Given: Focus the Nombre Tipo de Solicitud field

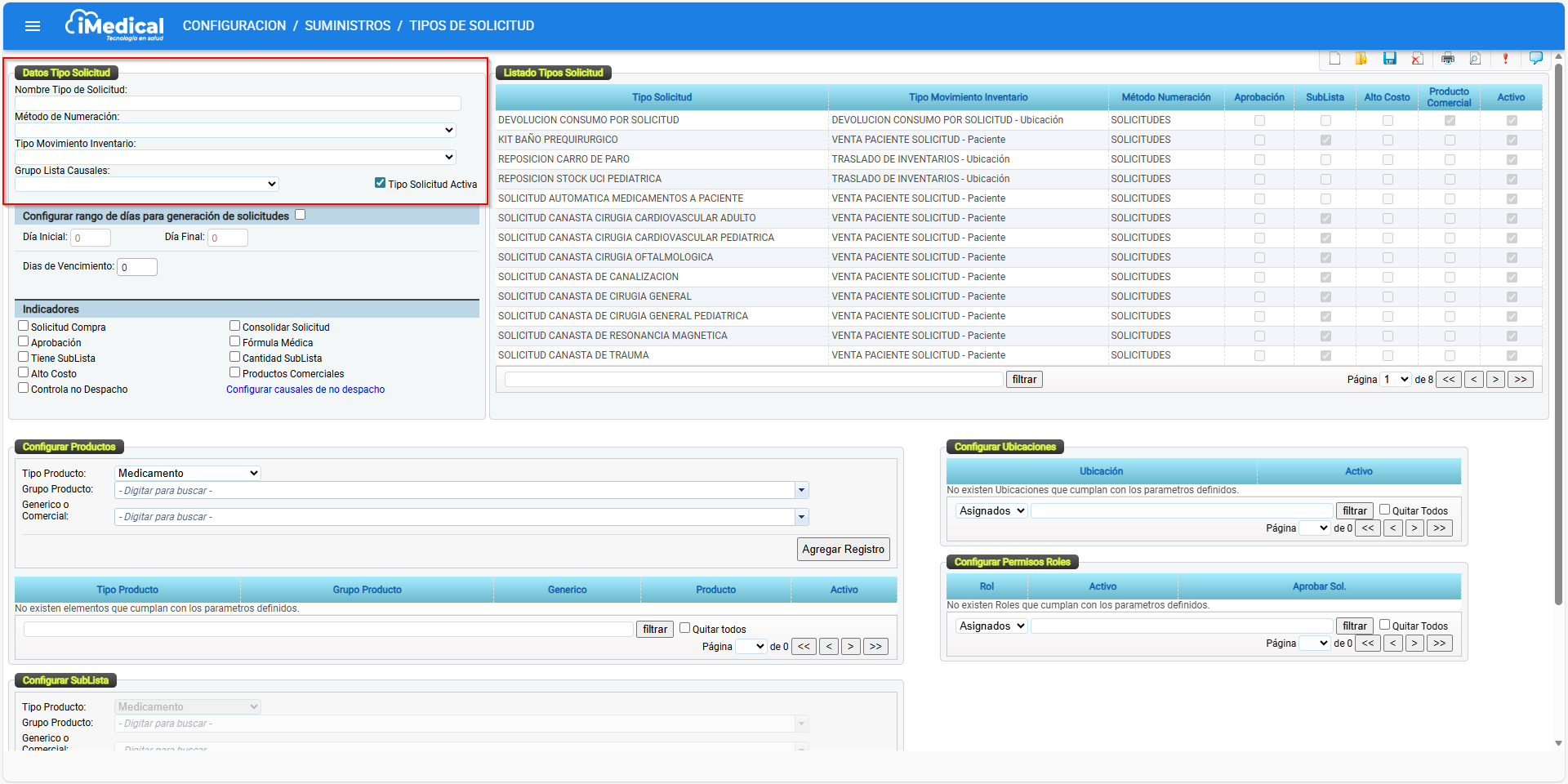Looking at the screenshot, I should pyautogui.click(x=238, y=103).
